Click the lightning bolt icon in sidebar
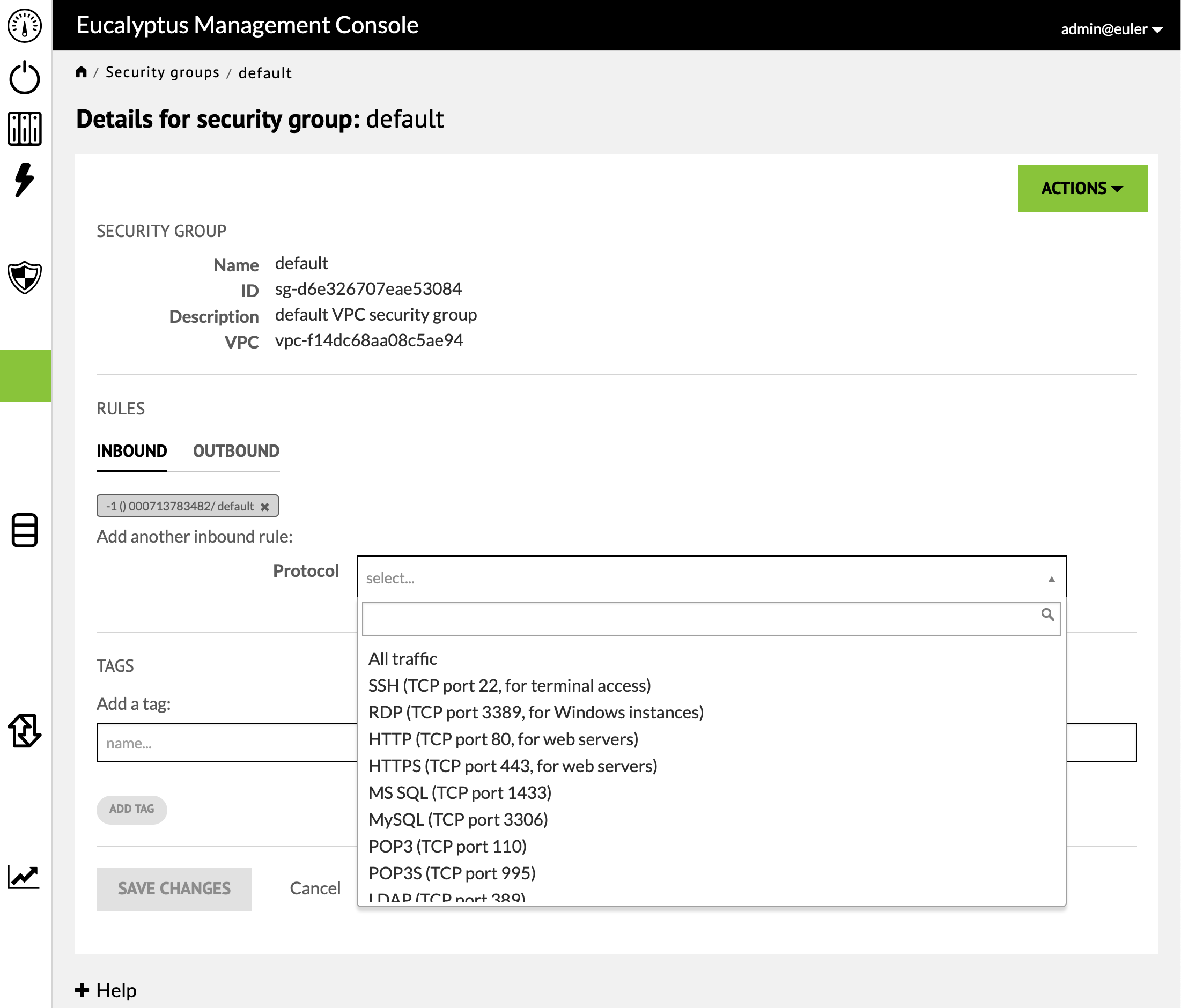The image size is (1181, 1008). (25, 180)
